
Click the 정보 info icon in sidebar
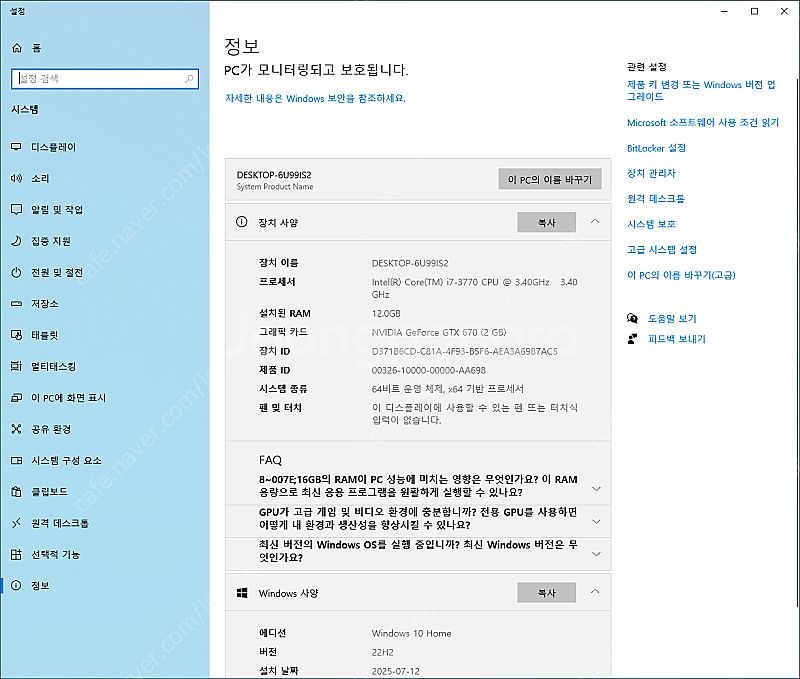[16, 586]
